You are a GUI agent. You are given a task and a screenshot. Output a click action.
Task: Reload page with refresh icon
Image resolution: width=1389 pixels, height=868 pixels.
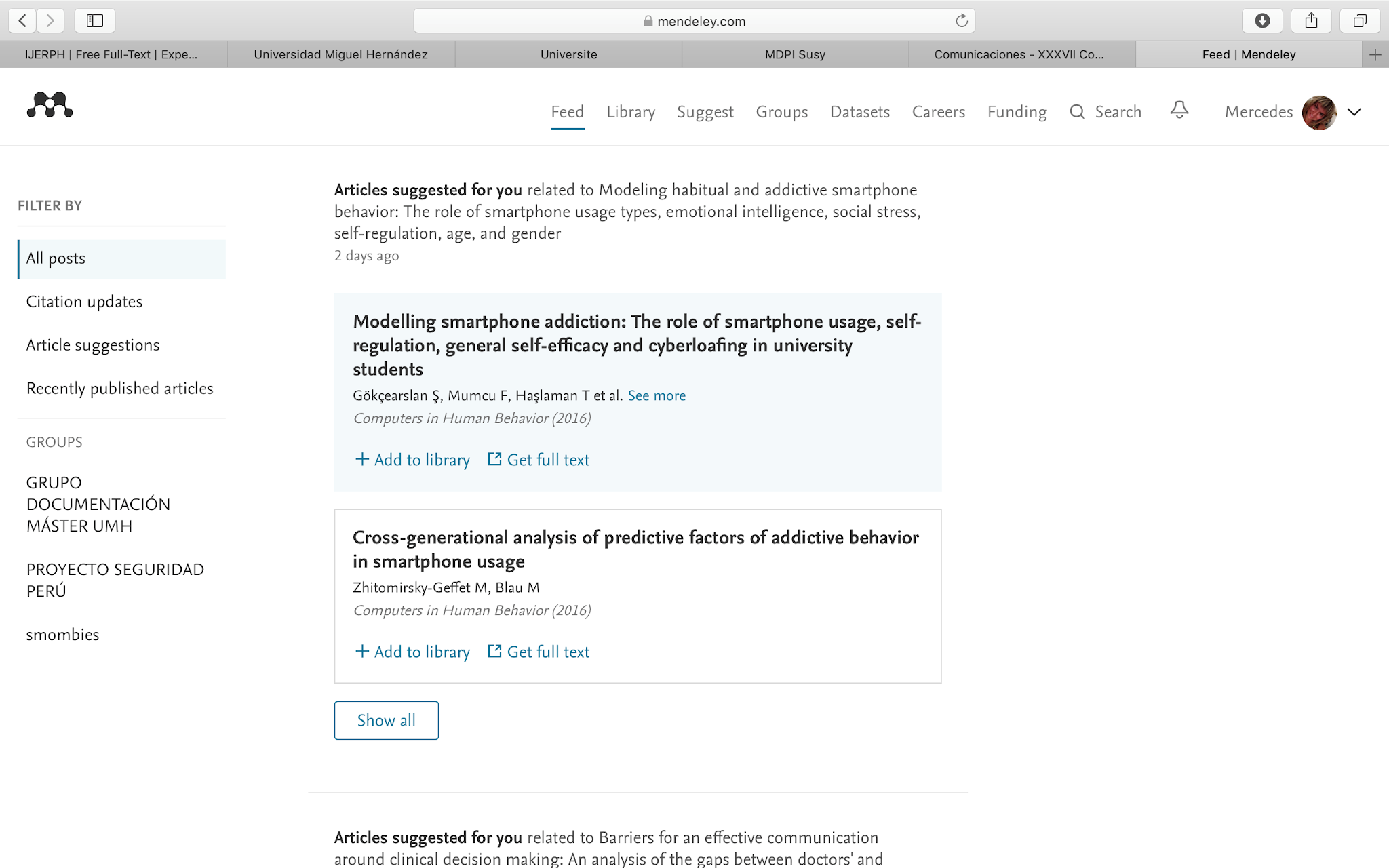click(x=961, y=21)
